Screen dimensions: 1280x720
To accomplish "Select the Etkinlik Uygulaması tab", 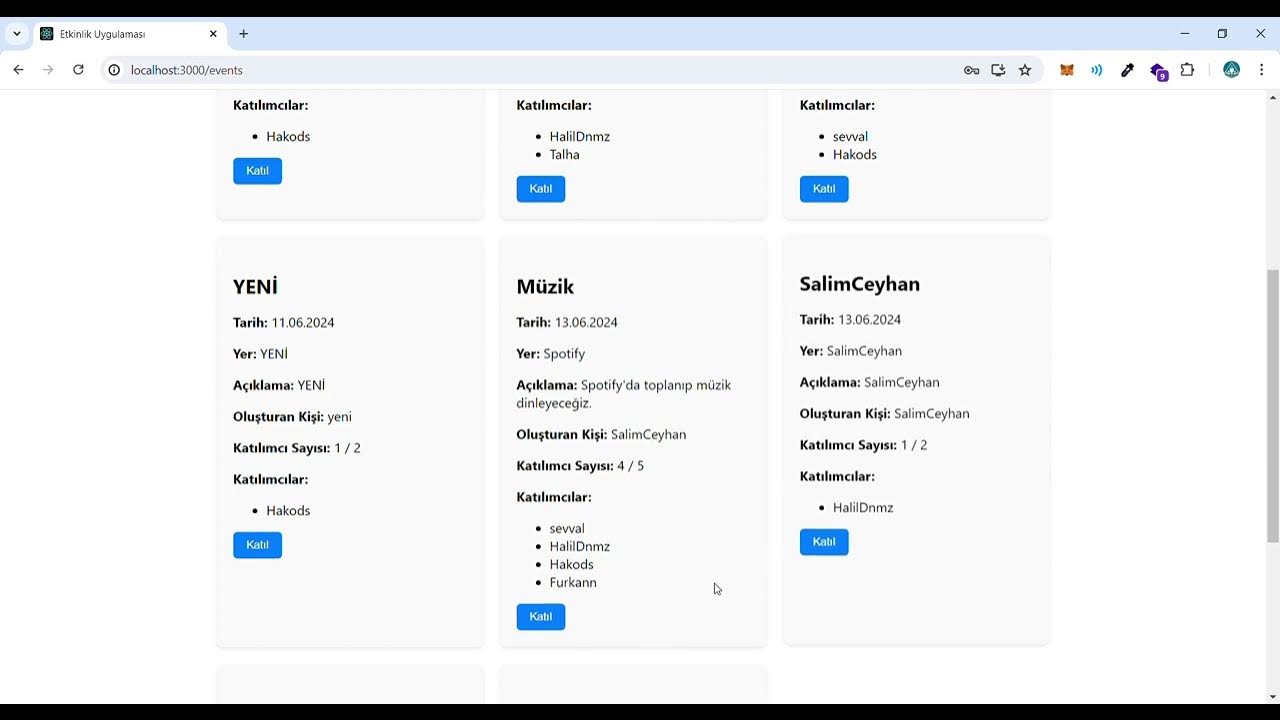I will (x=129, y=34).
